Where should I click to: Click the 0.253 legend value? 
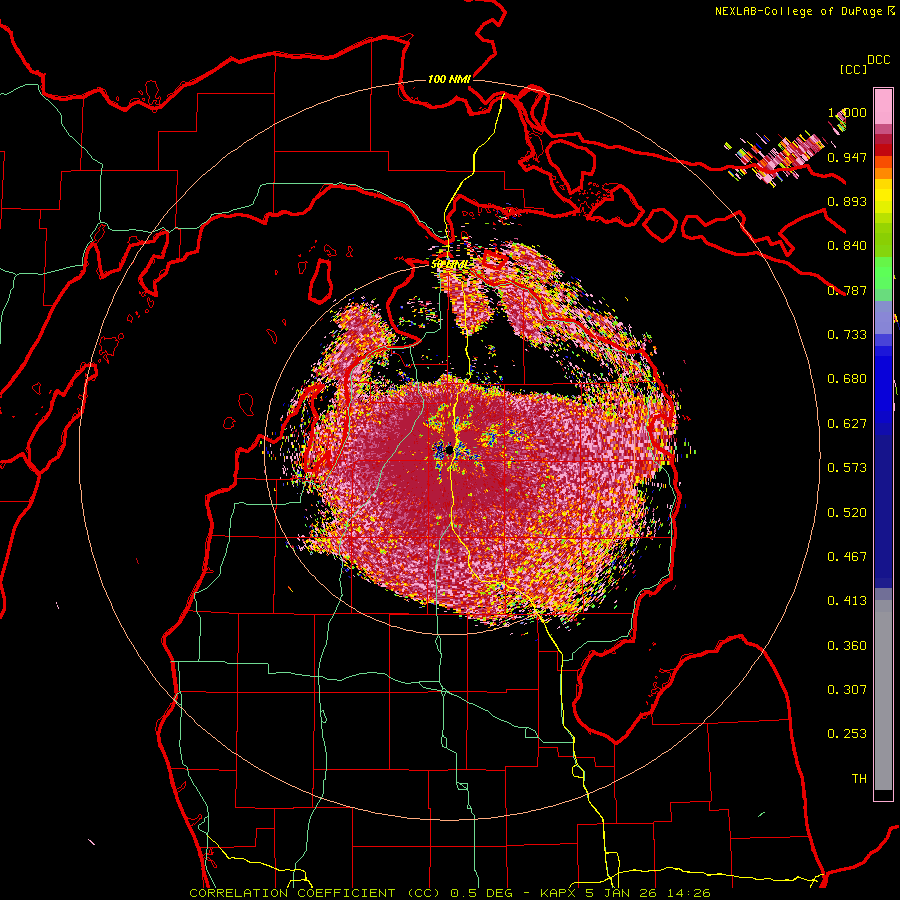pos(847,734)
